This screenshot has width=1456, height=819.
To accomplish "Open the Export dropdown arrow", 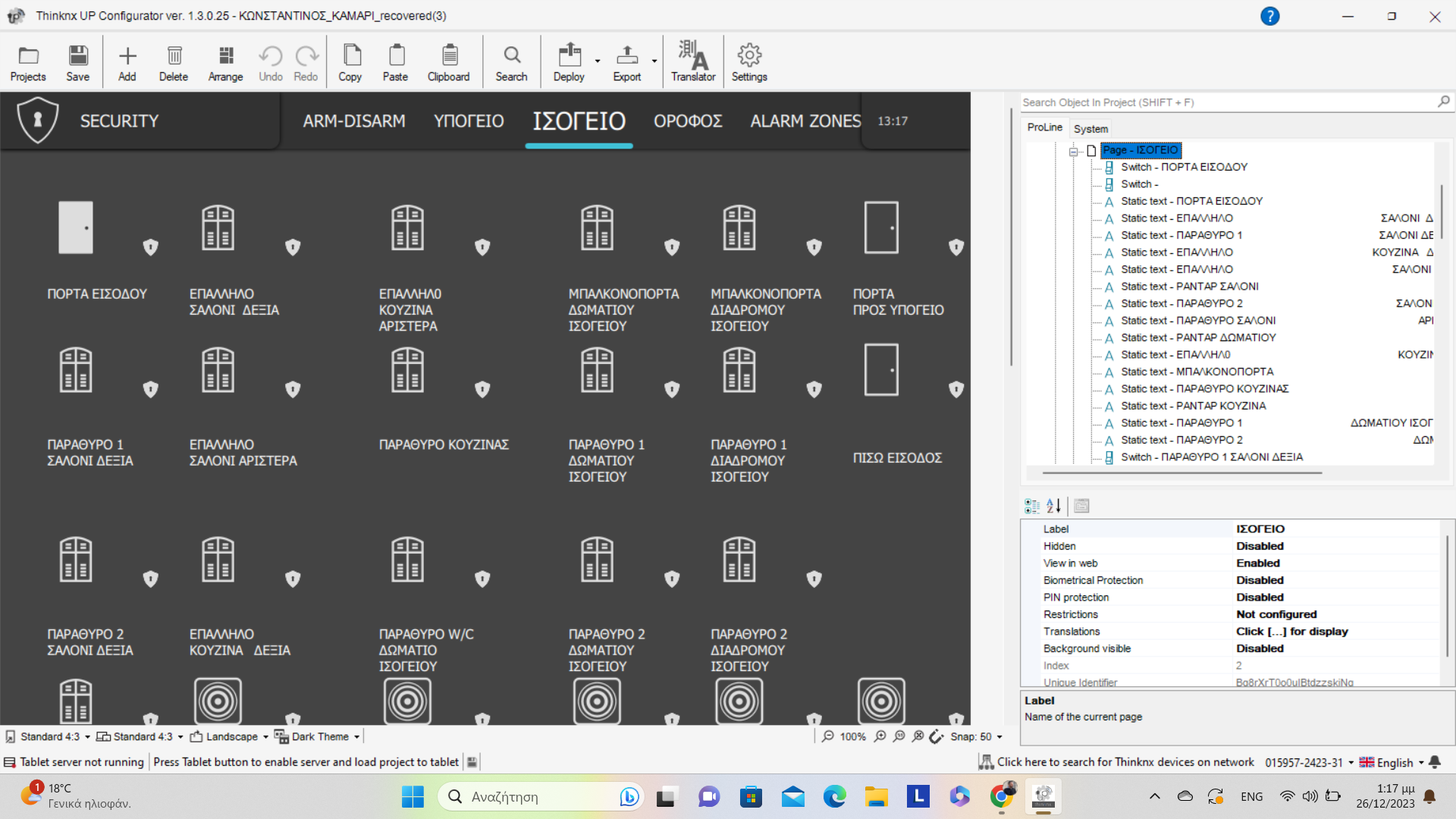I will 654,61.
